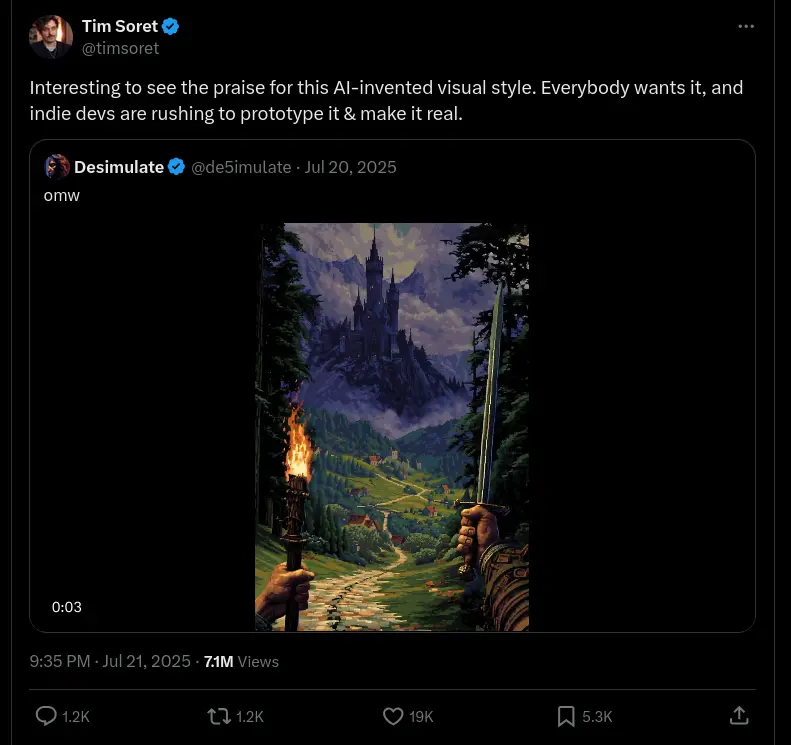Screen dimensions: 791x745
Task: Click the quoted post text "omw"
Action: (x=61, y=195)
